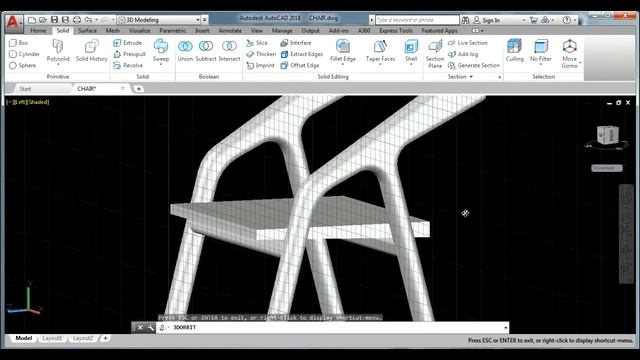Image resolution: width=640 pixels, height=360 pixels.
Task: Click the Generate Section tool
Action: click(x=474, y=65)
